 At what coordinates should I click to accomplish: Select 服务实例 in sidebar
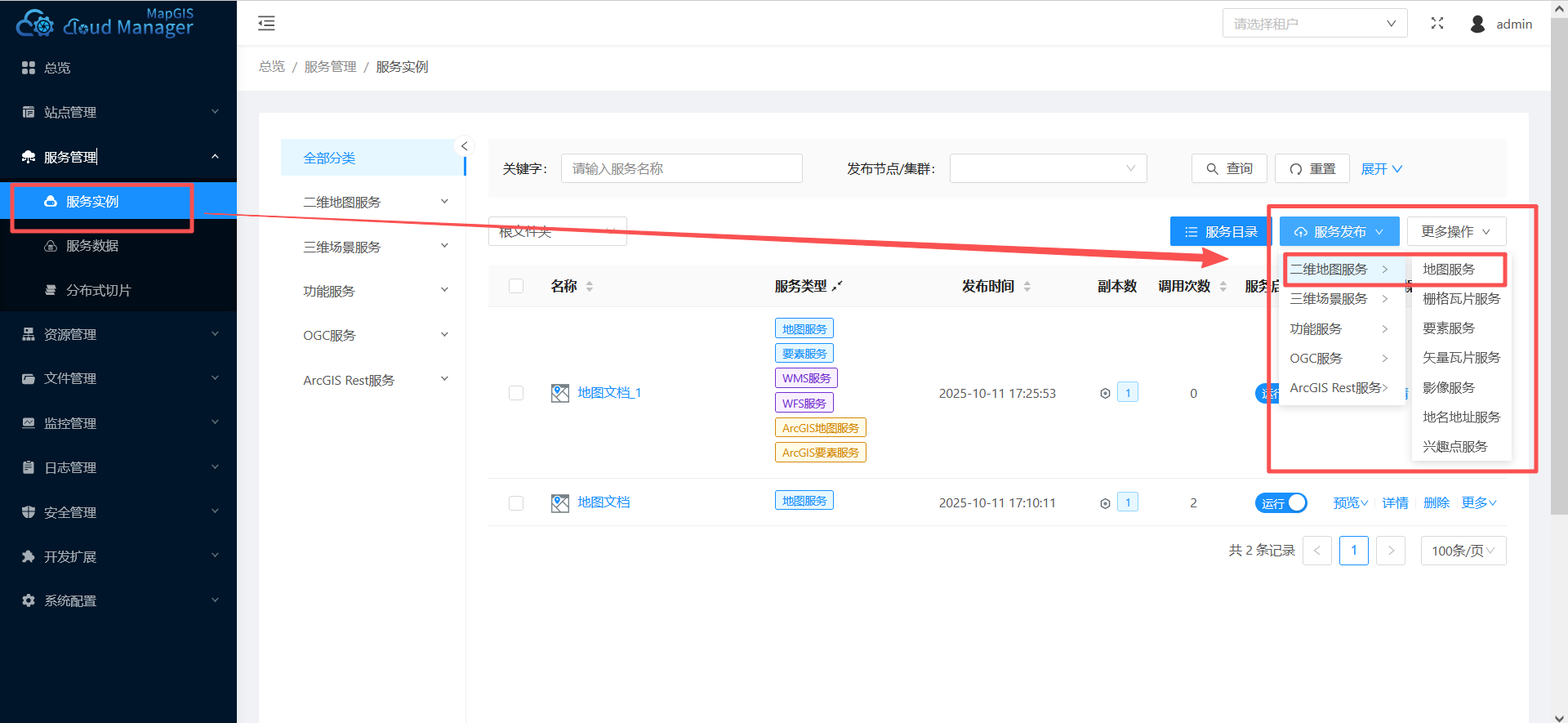click(118, 202)
